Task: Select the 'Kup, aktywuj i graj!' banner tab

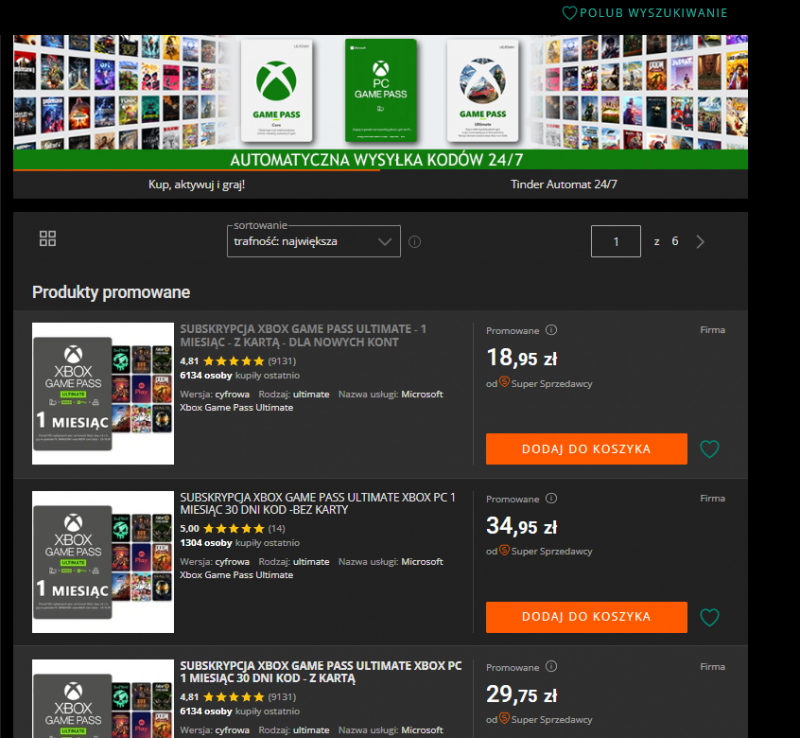Action: pos(197,185)
